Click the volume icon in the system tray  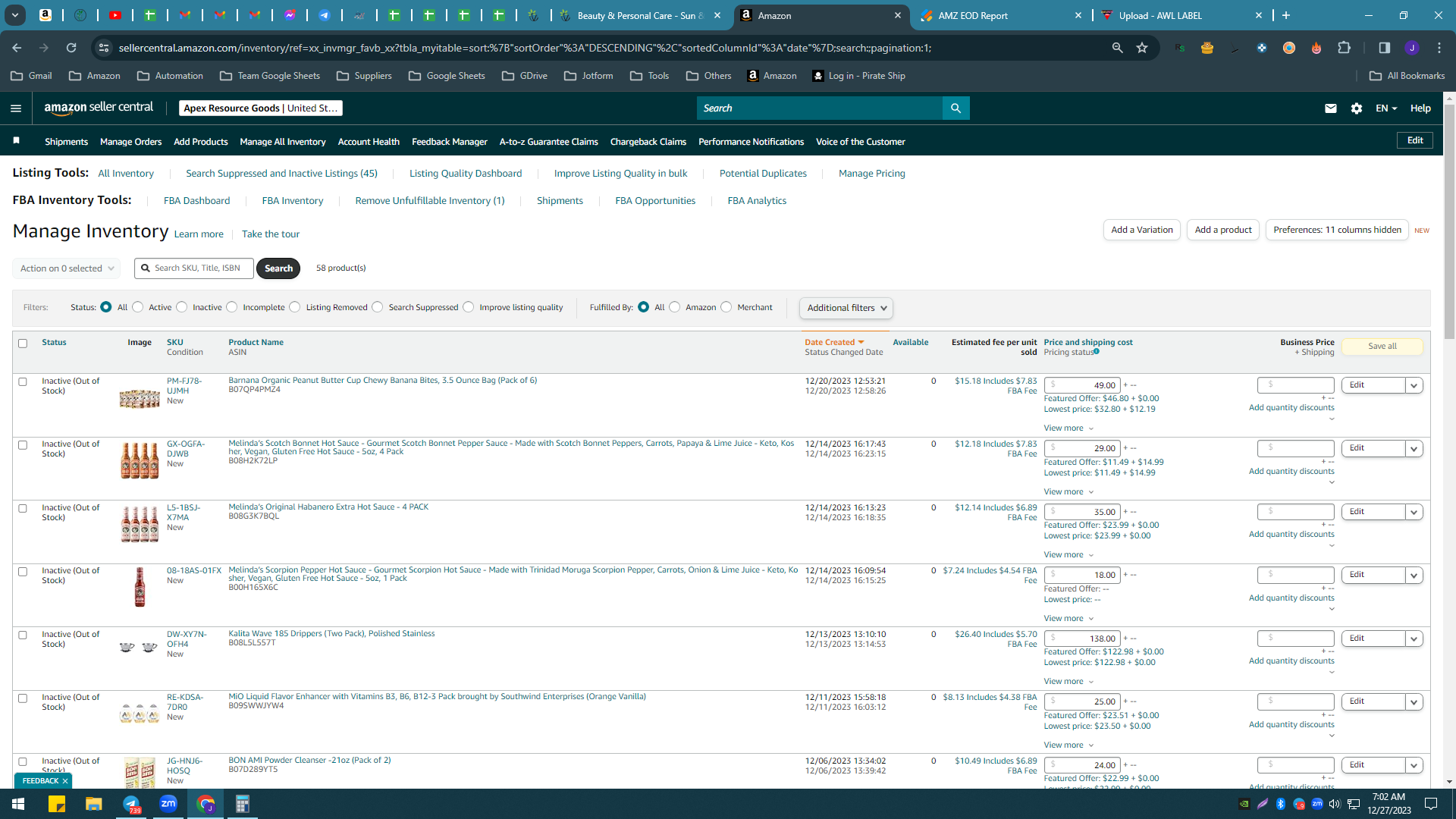coord(1335,804)
